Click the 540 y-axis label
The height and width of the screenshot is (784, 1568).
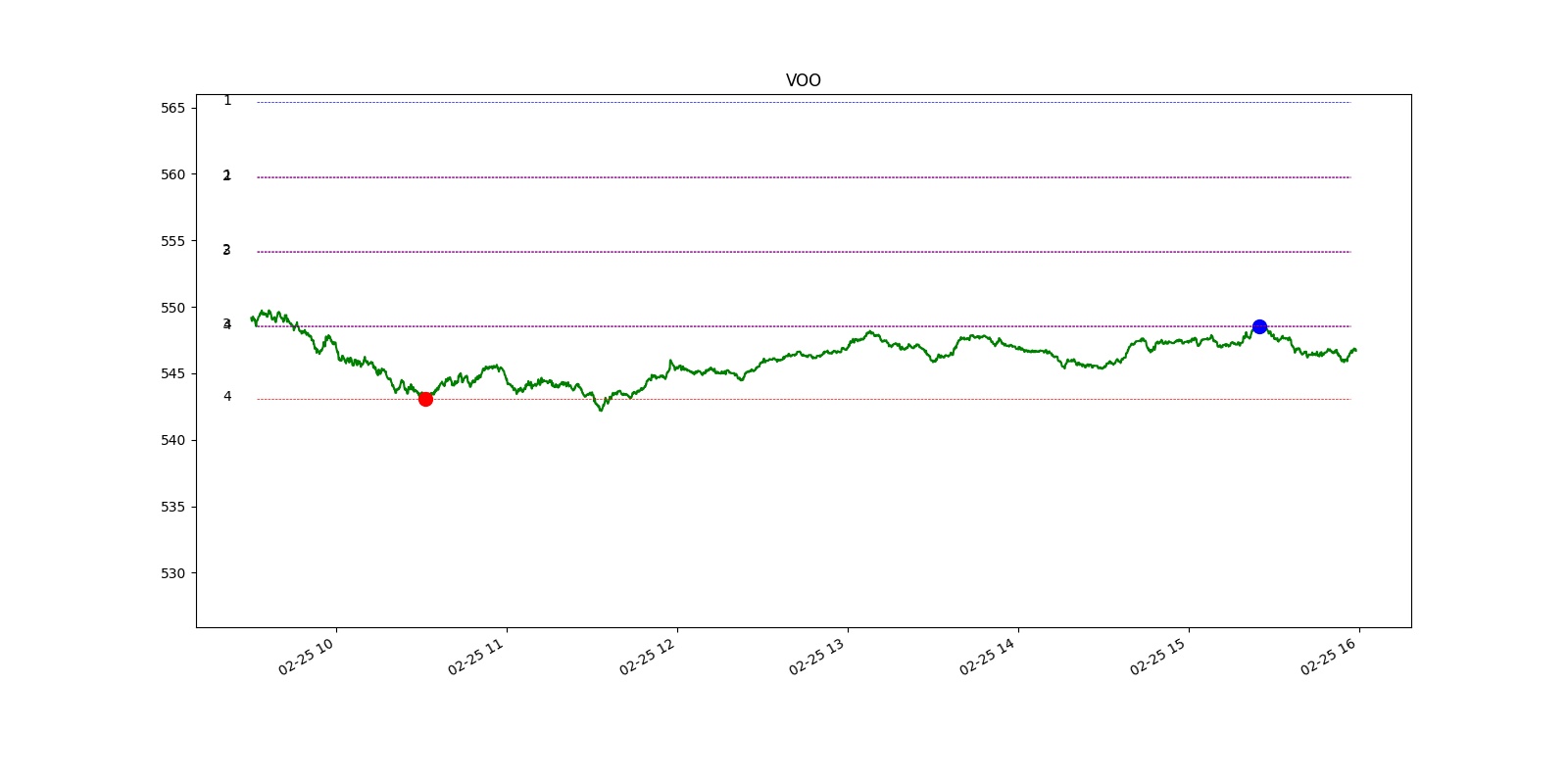[x=172, y=440]
